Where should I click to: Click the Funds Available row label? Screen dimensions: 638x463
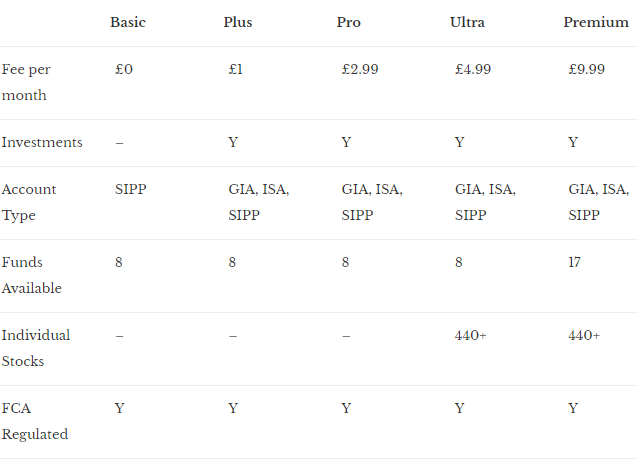click(32, 275)
